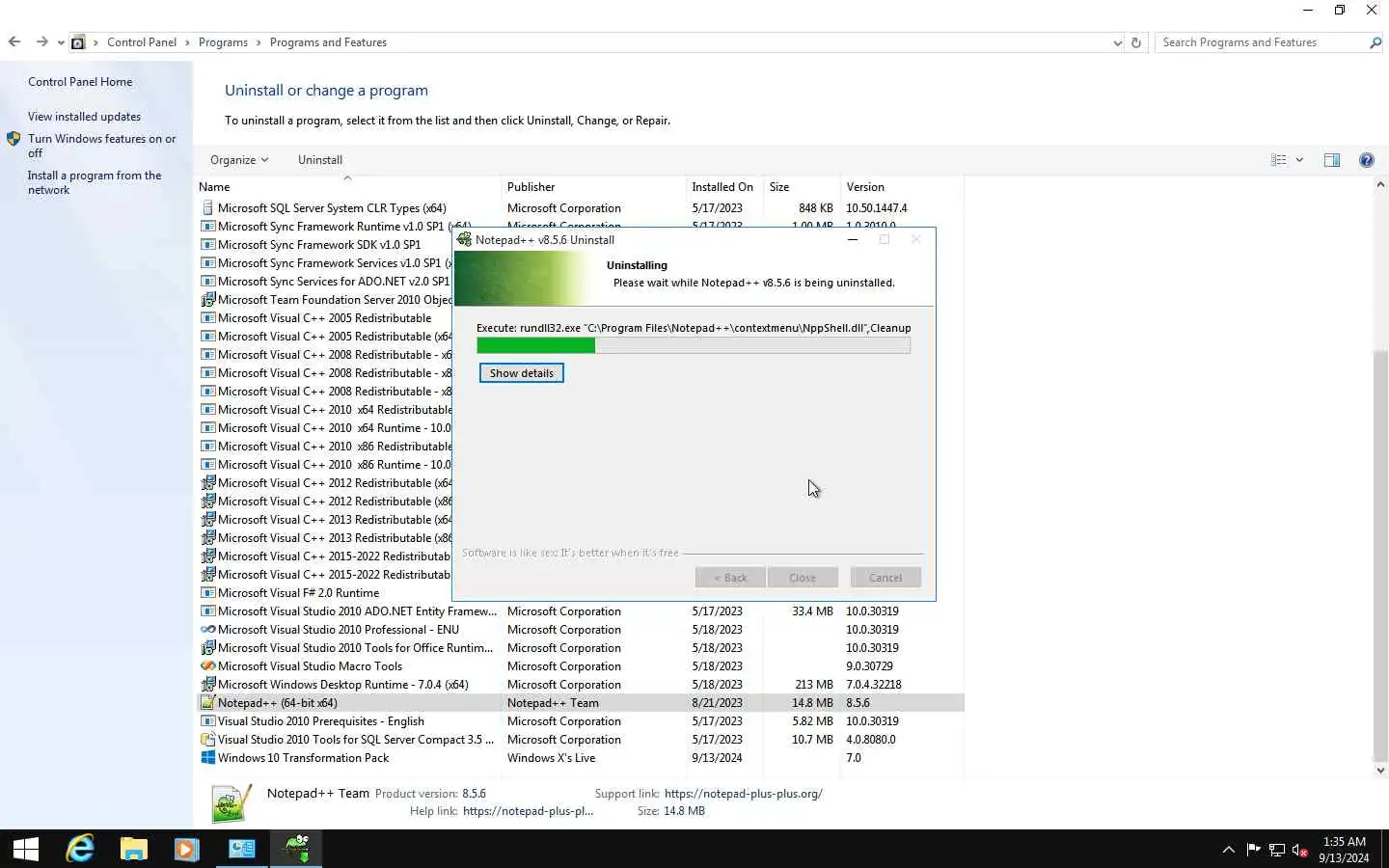This screenshot has width=1389, height=868.
Task: Select Visual Studio 2010 Prerequisites - English row
Action: pos(581,721)
